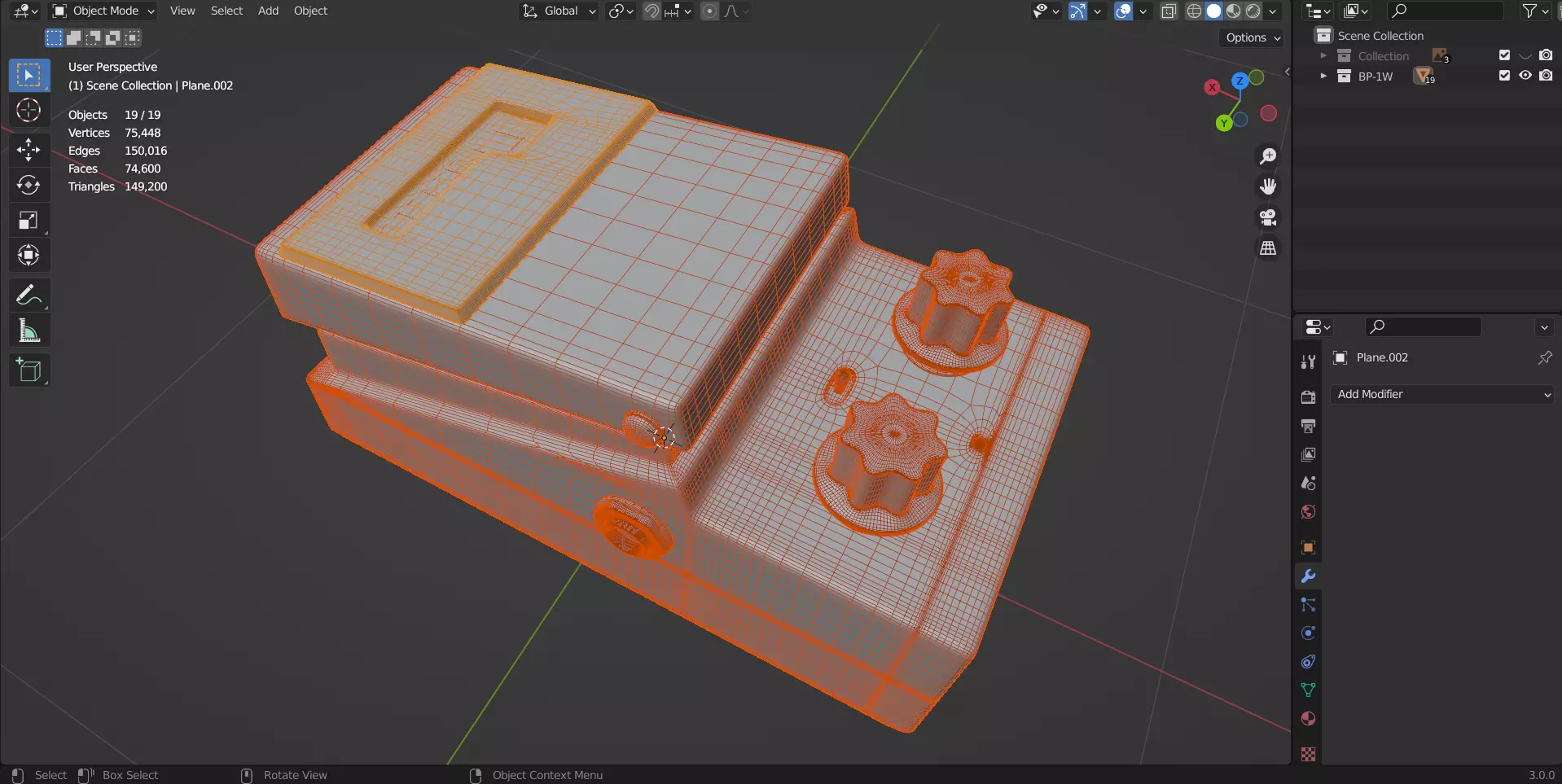Viewport: 1562px width, 784px height.
Task: Hide BP-1W collection with eye icon
Action: pos(1525,76)
